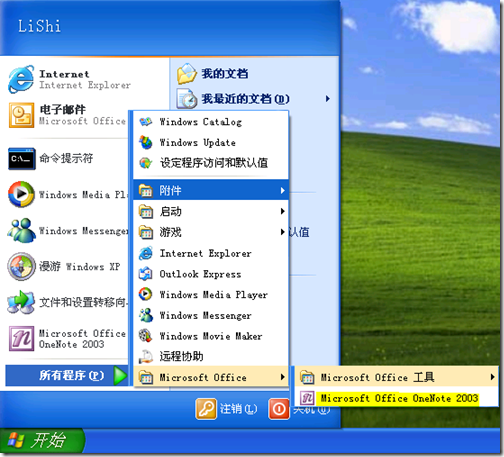Choose Outlook Express menu entry

[211, 274]
